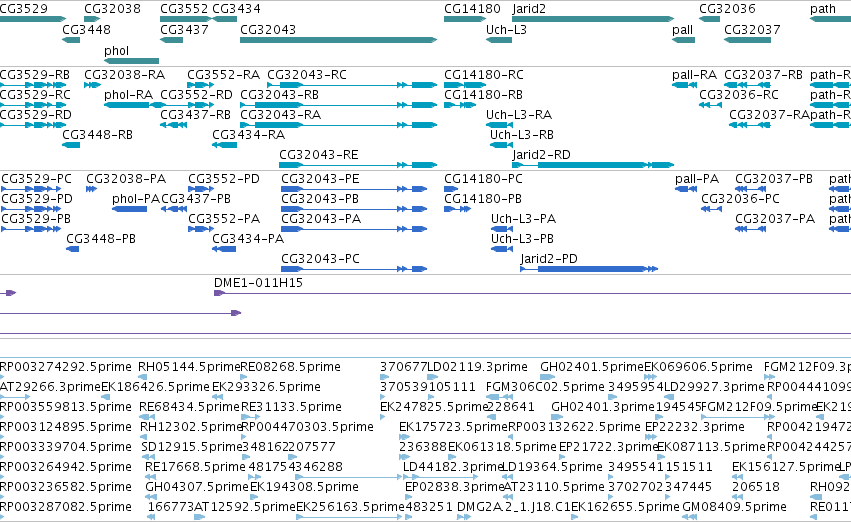Click transcript phol-RA label
Screen dimensions: 851x522
[129, 94]
